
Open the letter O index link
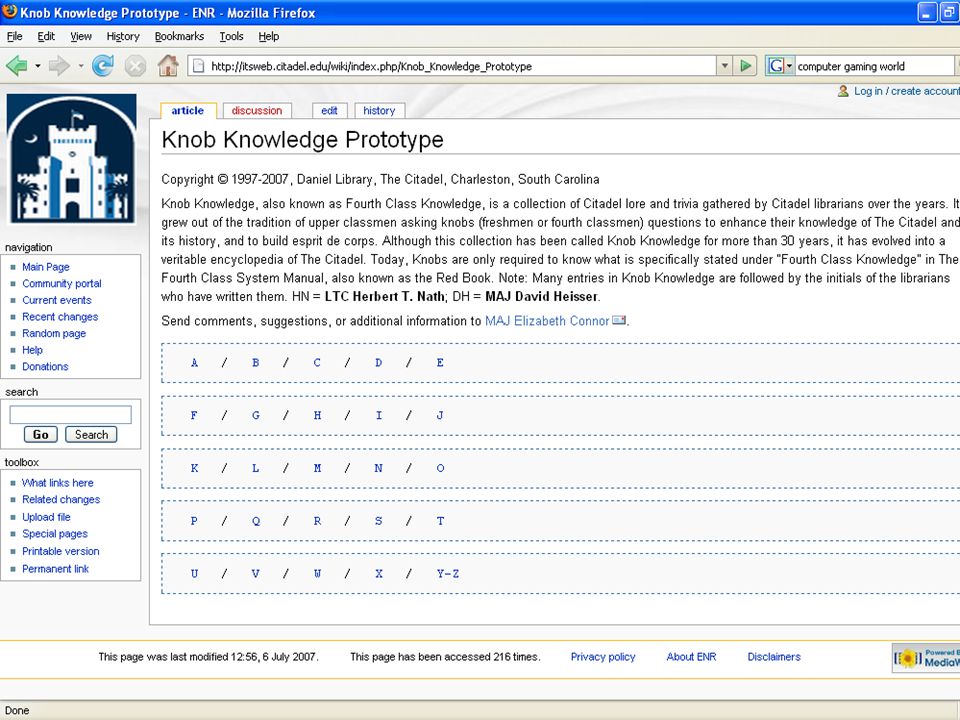point(440,468)
